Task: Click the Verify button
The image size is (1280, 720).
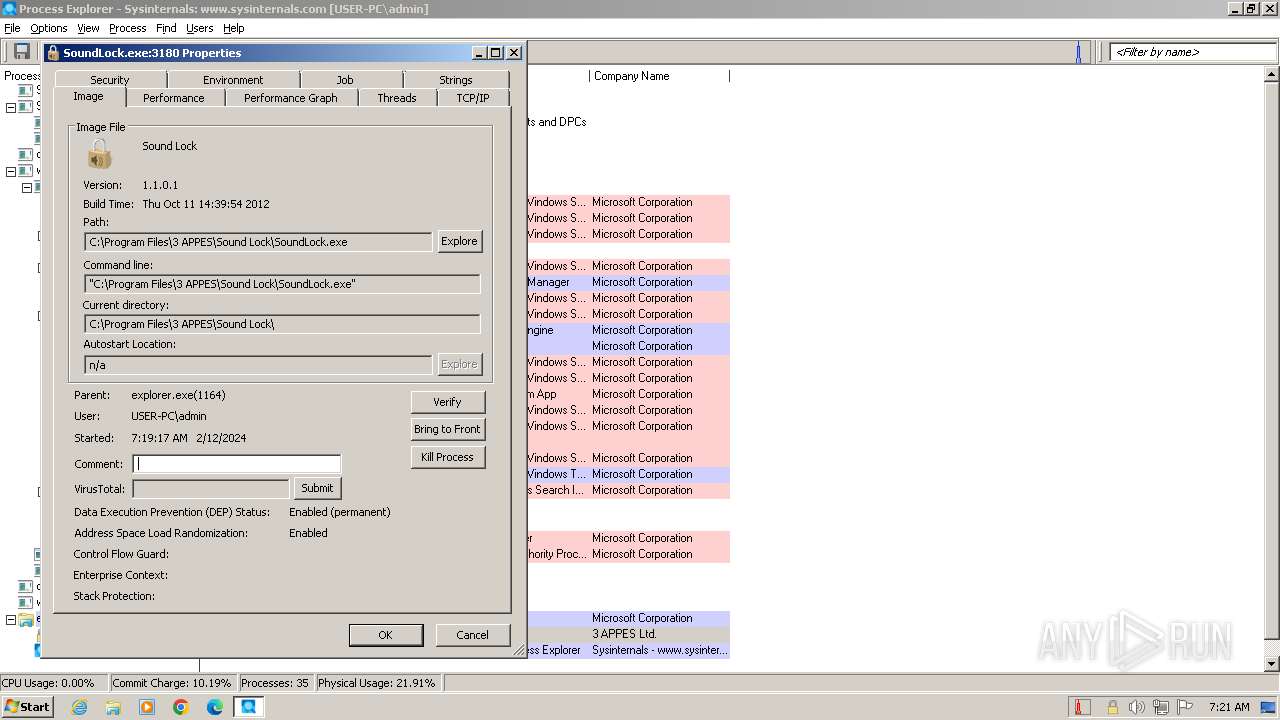Action: pos(447,402)
